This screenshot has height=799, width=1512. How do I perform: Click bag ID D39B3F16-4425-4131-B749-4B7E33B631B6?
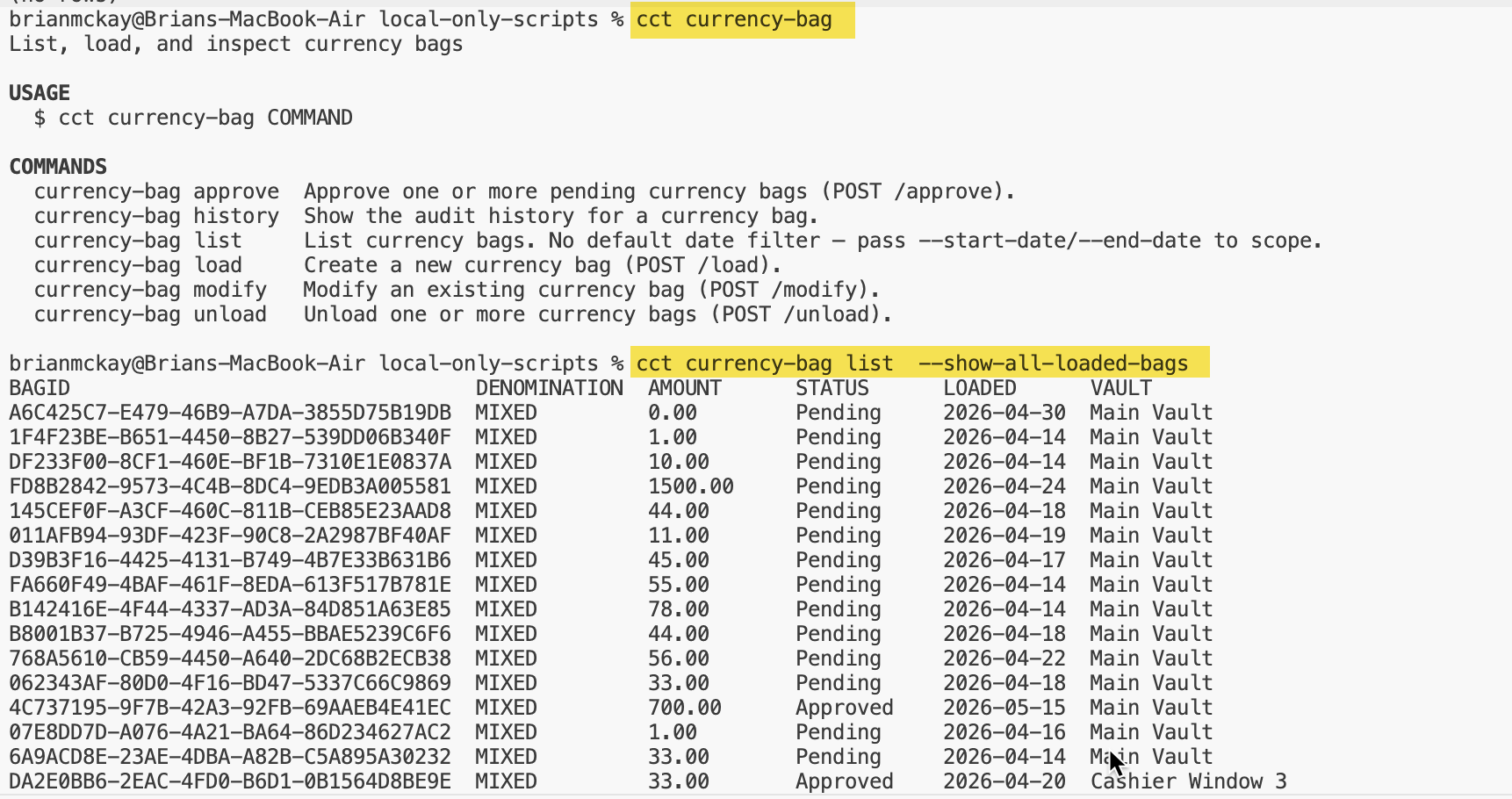tap(230, 560)
